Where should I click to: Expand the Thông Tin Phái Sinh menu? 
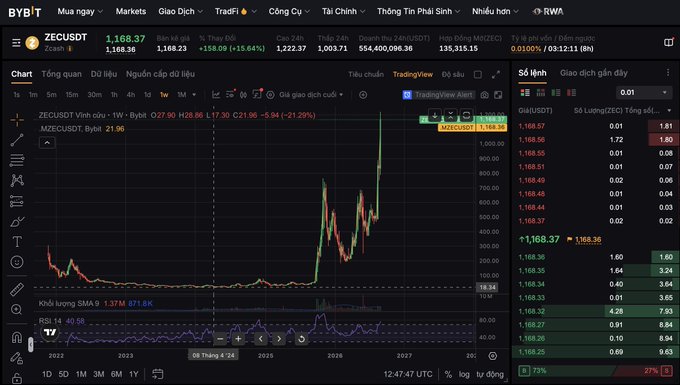(x=418, y=12)
